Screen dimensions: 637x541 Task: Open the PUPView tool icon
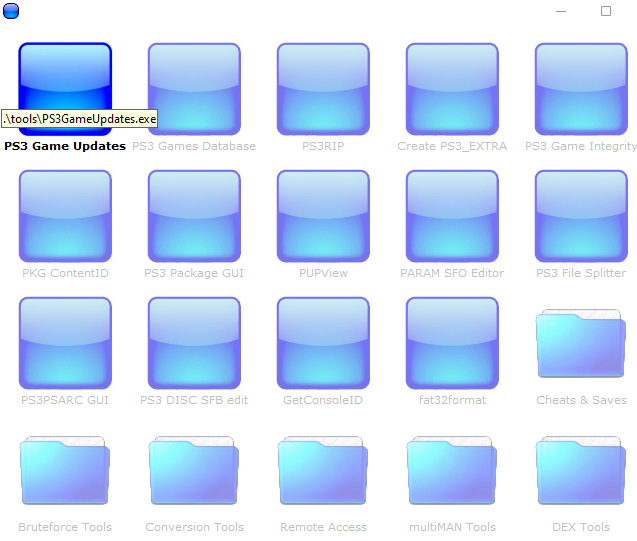(323, 216)
